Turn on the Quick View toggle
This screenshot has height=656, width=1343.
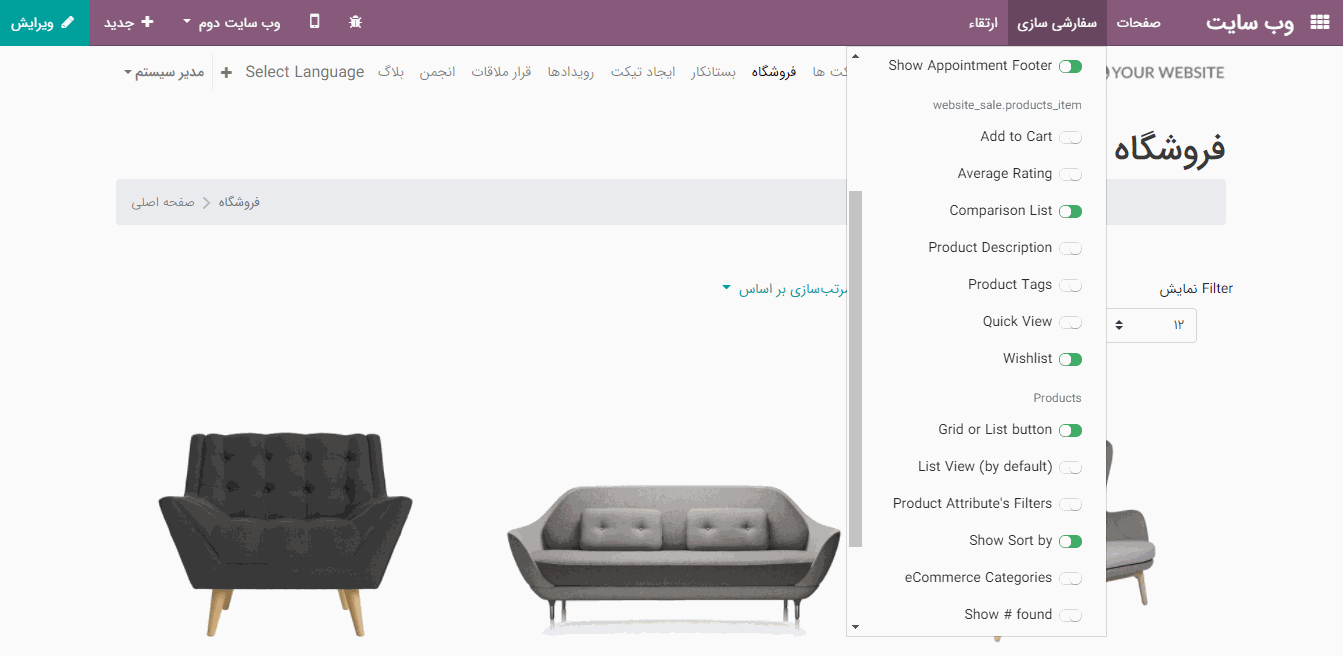click(1070, 322)
